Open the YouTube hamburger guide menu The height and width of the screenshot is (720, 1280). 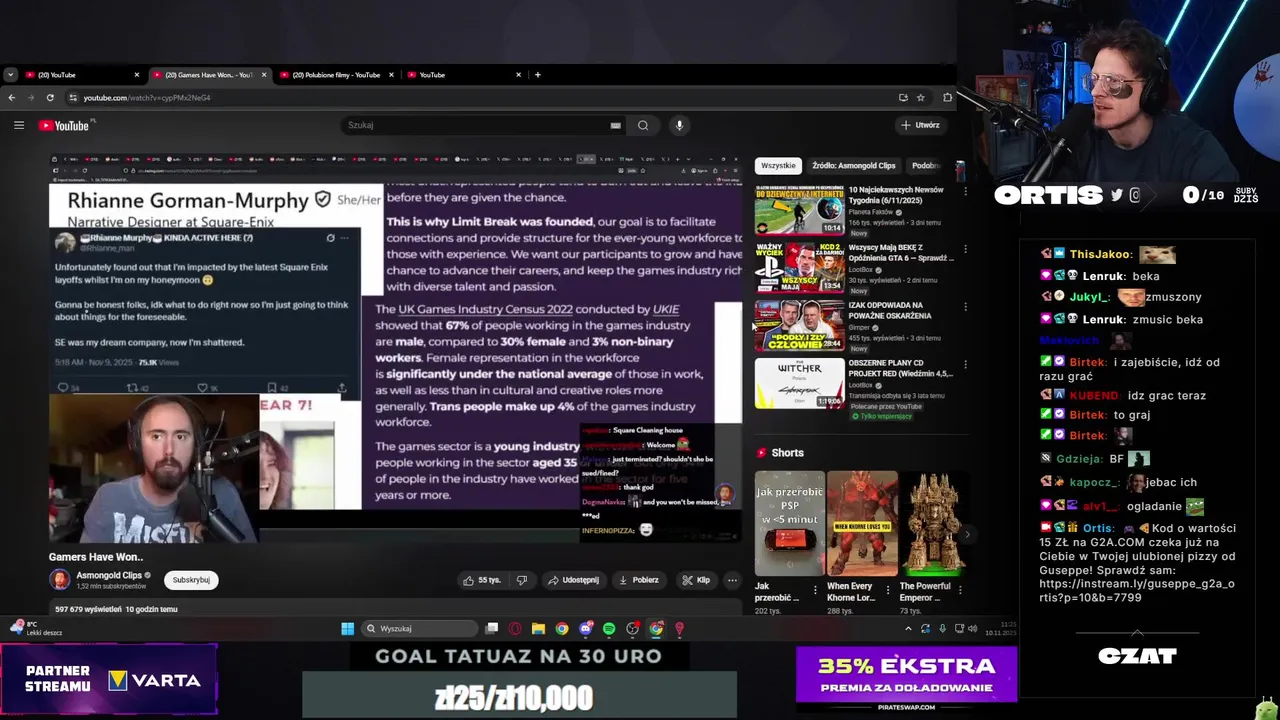click(19, 125)
